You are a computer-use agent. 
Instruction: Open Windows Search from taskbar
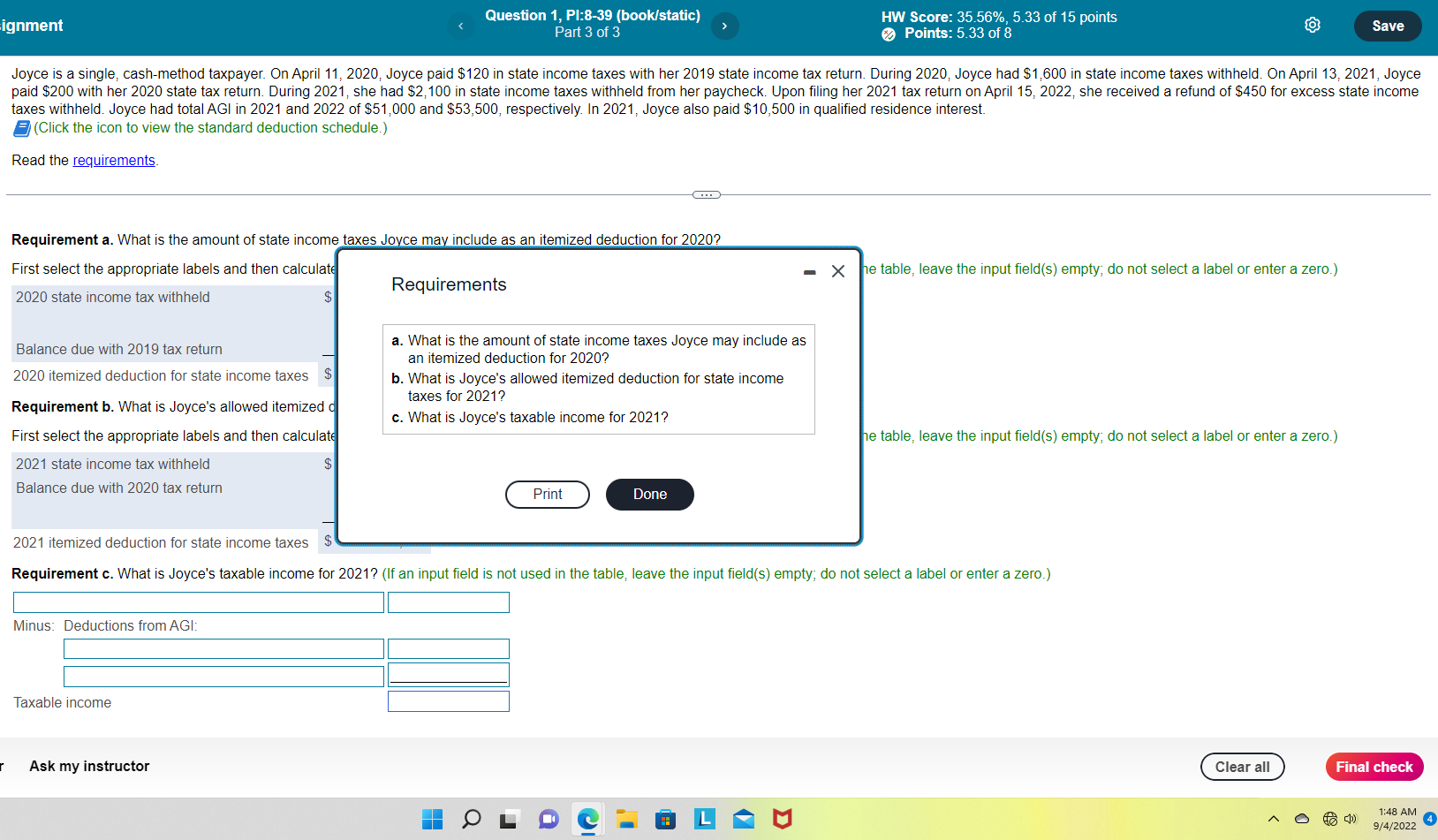472,820
